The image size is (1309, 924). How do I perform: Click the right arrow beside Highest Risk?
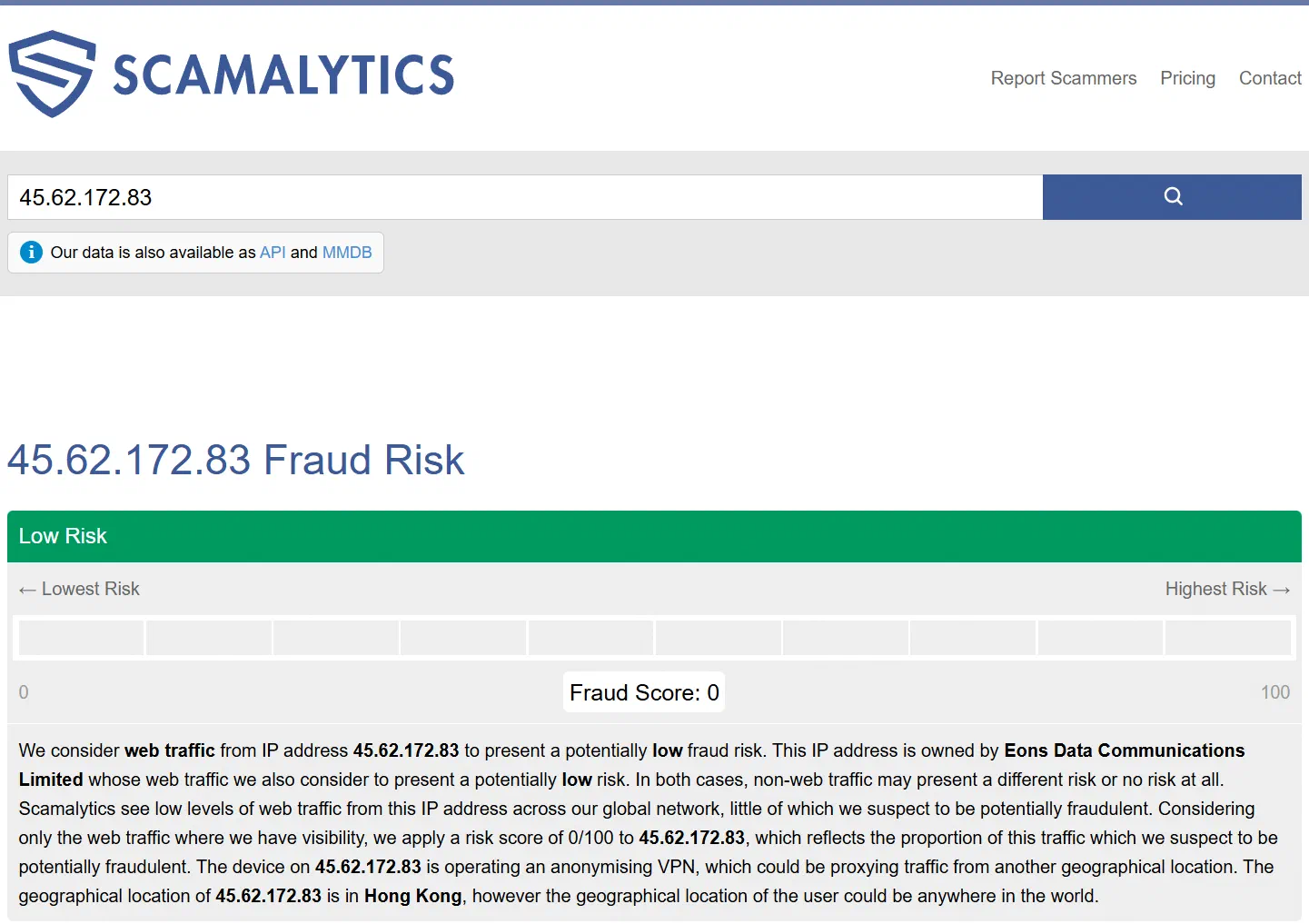[x=1282, y=589]
